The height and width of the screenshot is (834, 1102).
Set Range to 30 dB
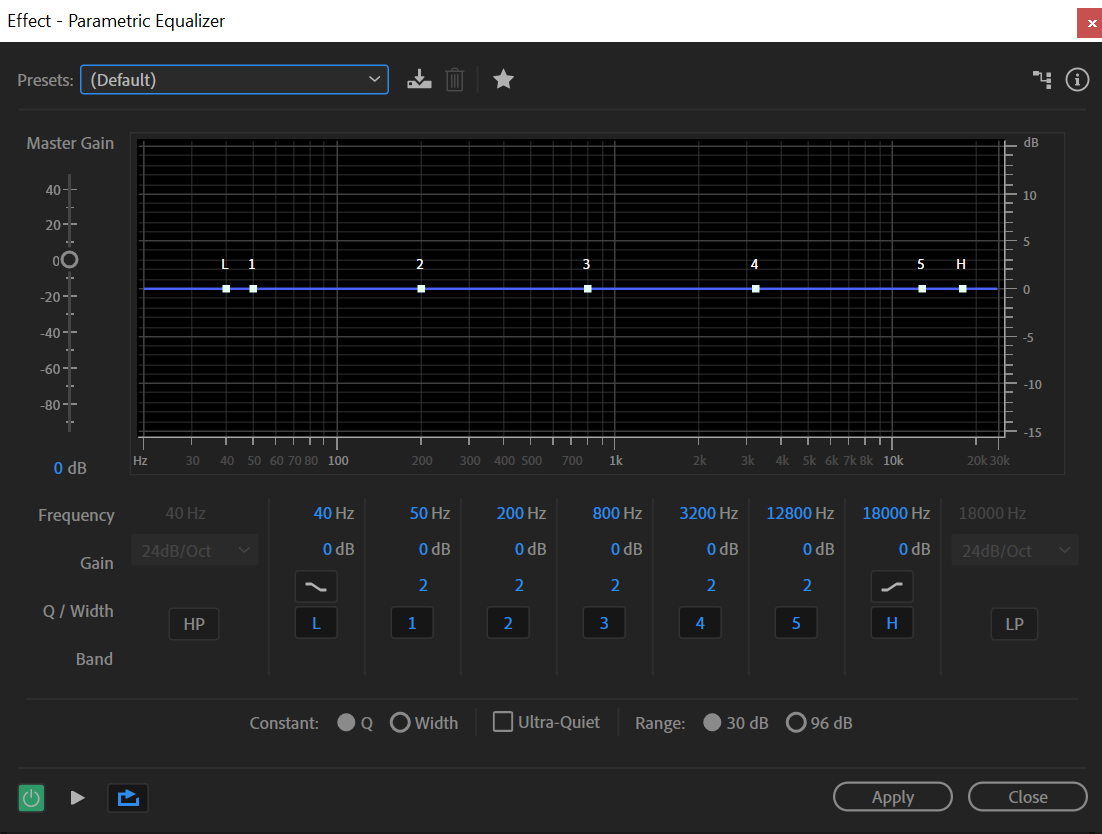tap(712, 722)
